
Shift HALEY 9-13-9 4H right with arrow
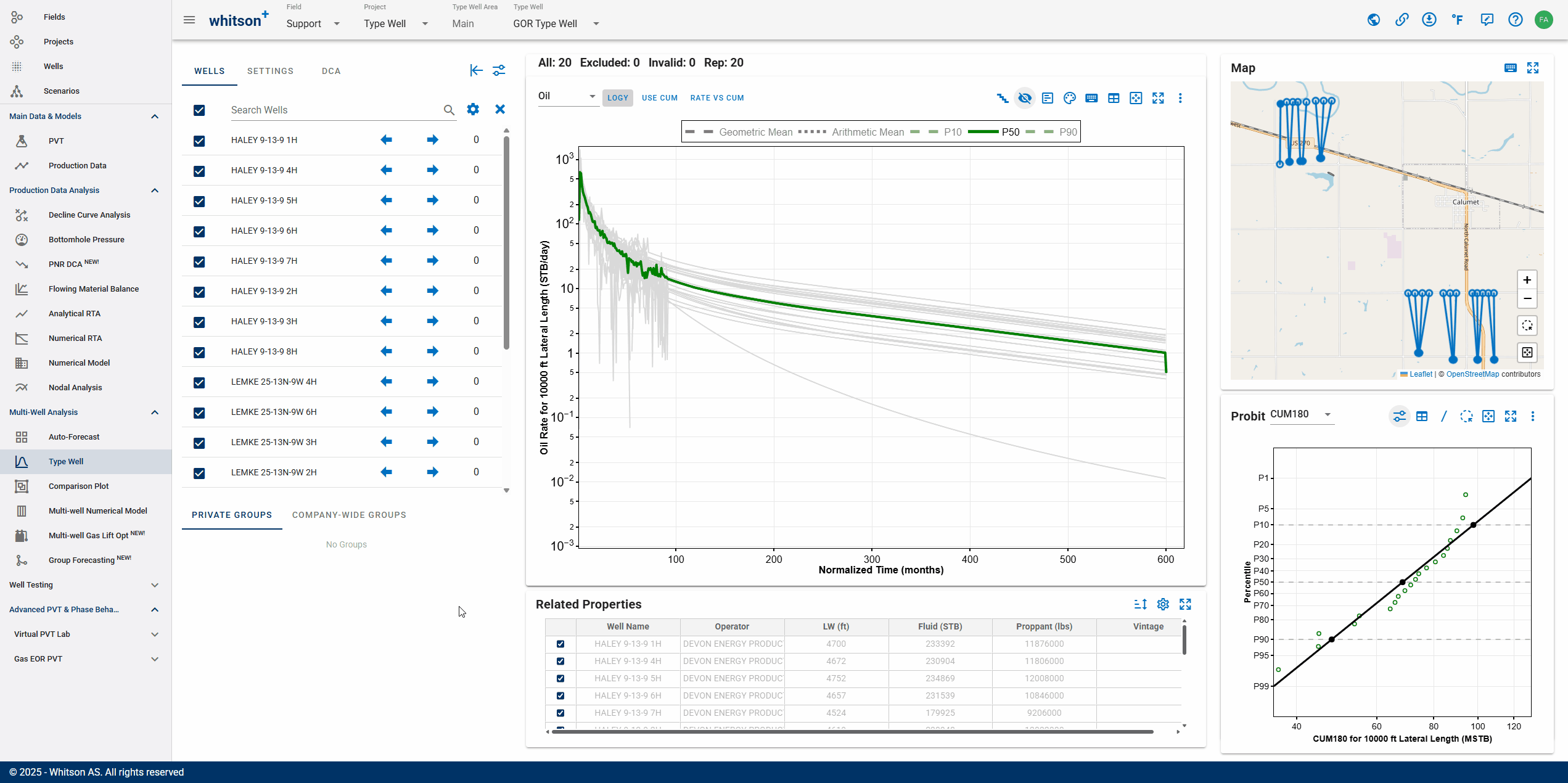coord(433,170)
